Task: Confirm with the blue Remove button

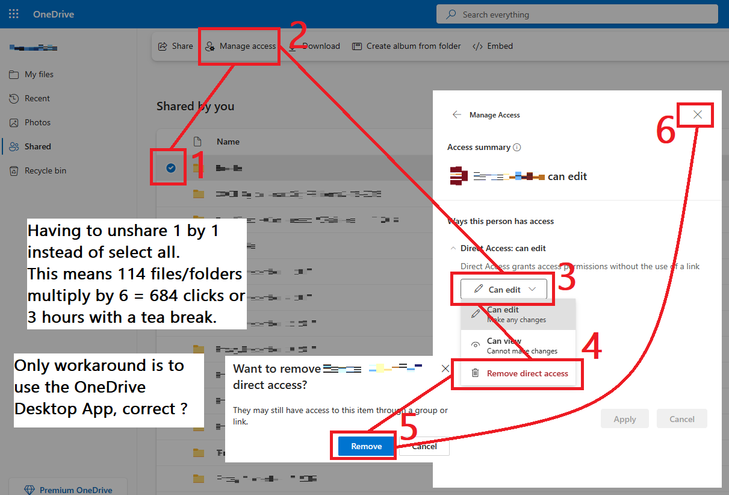Action: 366,446
